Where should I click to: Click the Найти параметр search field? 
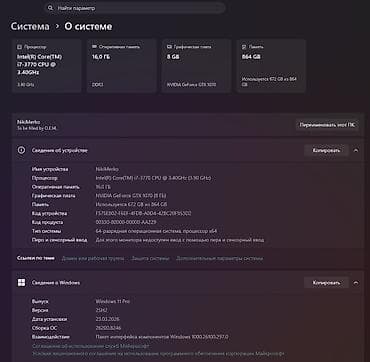pos(135,8)
